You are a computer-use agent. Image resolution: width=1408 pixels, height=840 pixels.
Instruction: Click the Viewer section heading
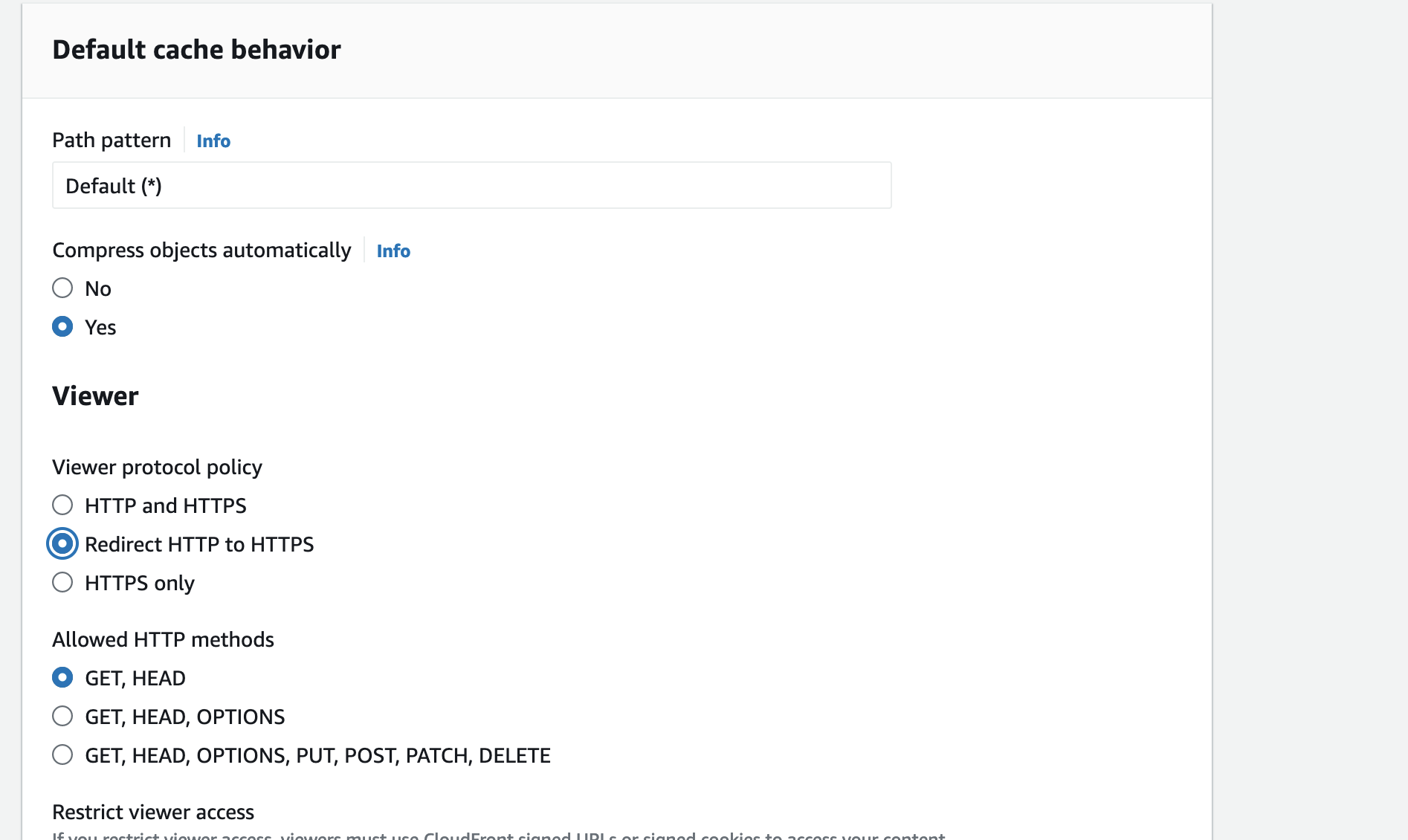point(95,396)
